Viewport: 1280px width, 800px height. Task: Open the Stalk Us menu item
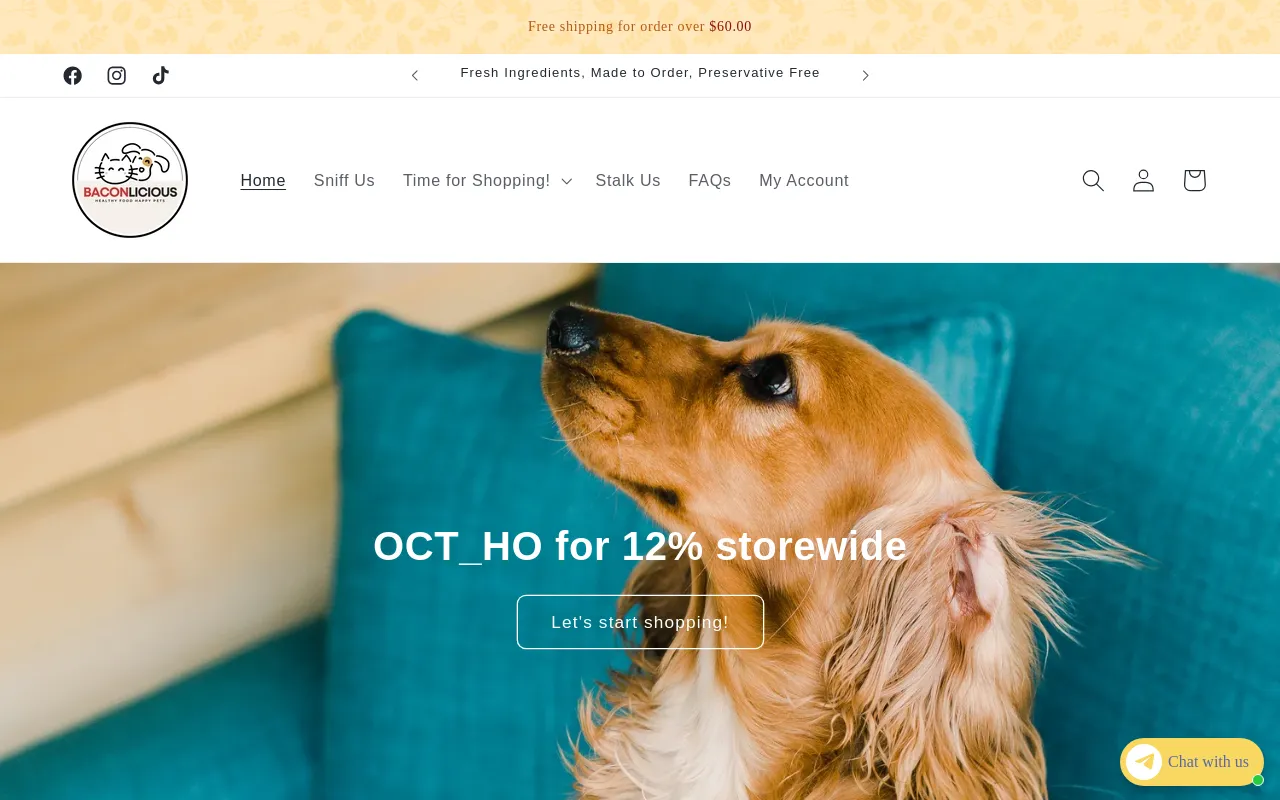click(x=628, y=181)
